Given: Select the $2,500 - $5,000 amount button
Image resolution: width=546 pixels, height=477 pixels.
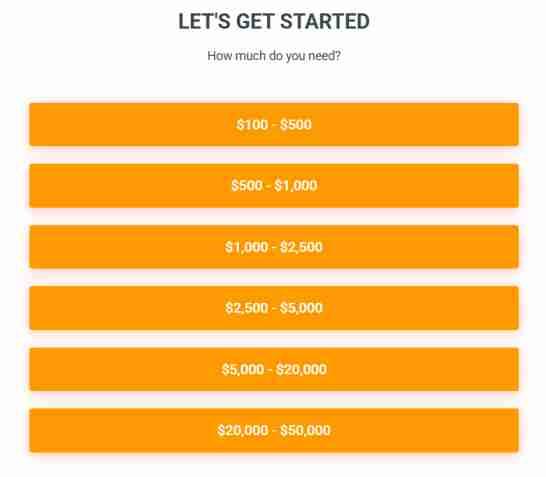Looking at the screenshot, I should 274,308.
